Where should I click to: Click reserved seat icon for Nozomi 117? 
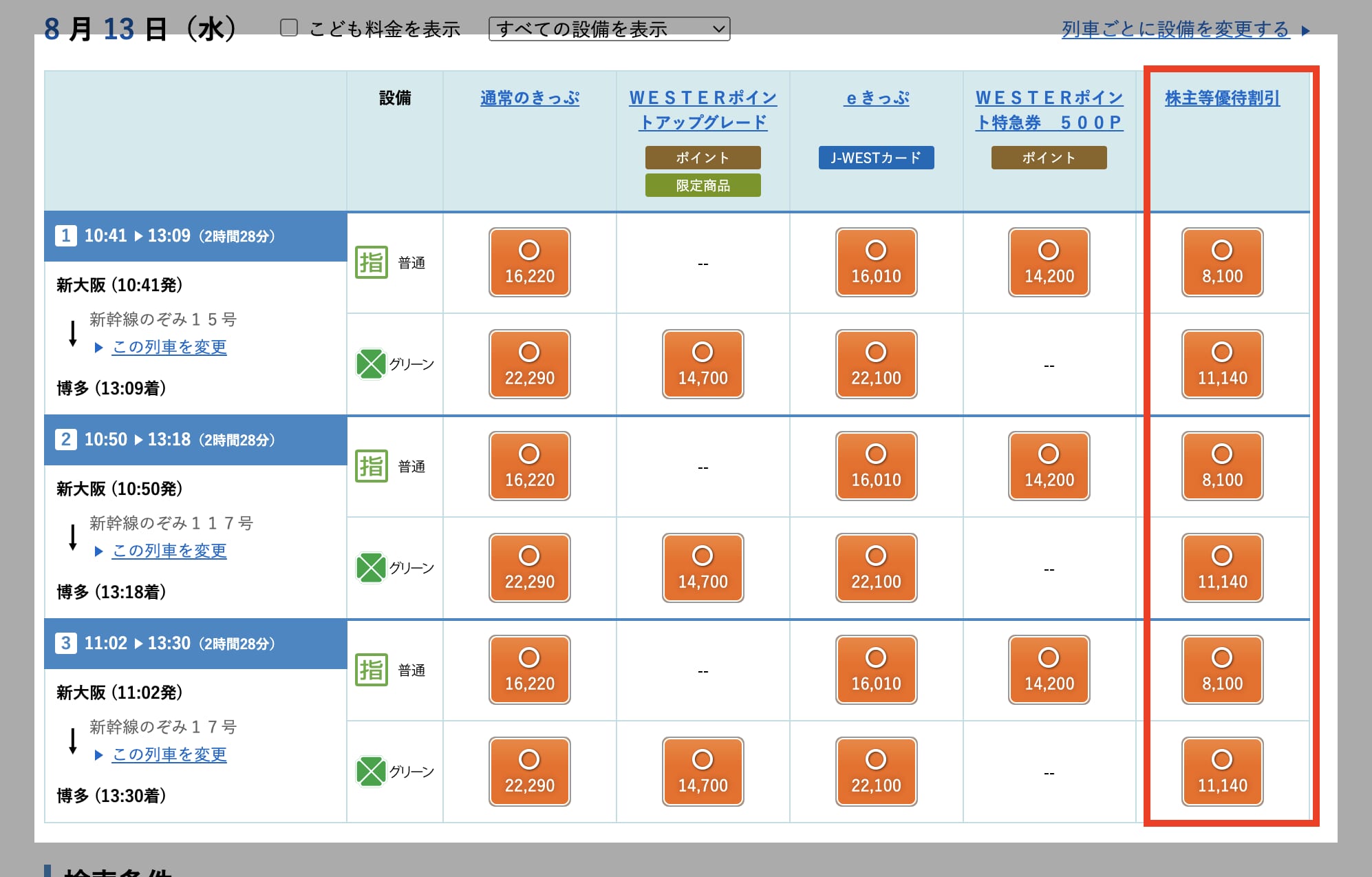pos(372,466)
